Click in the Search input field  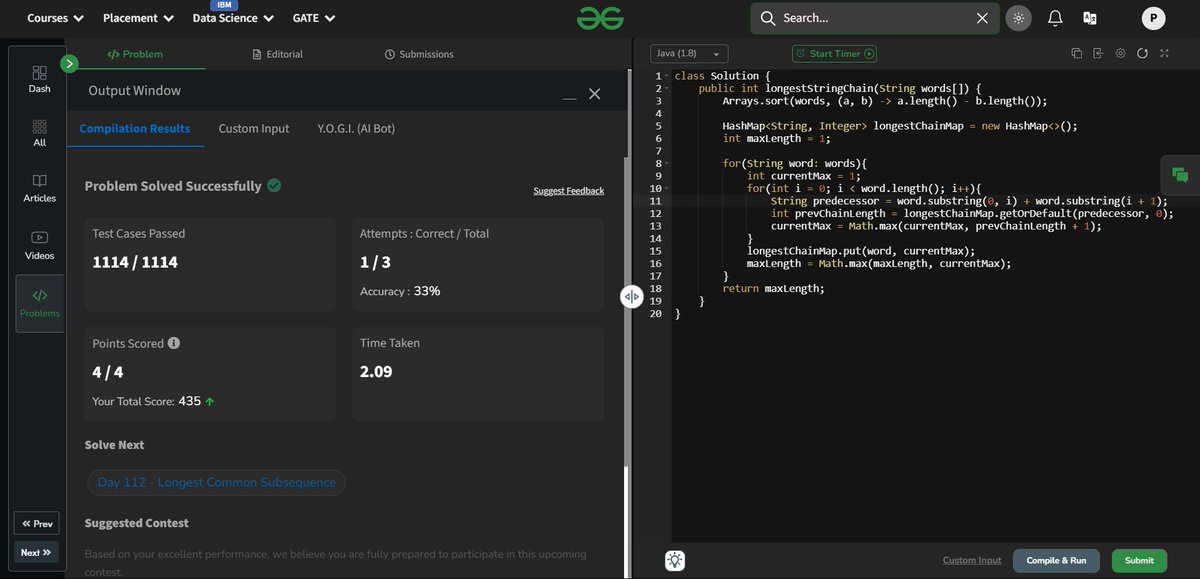pos(875,18)
